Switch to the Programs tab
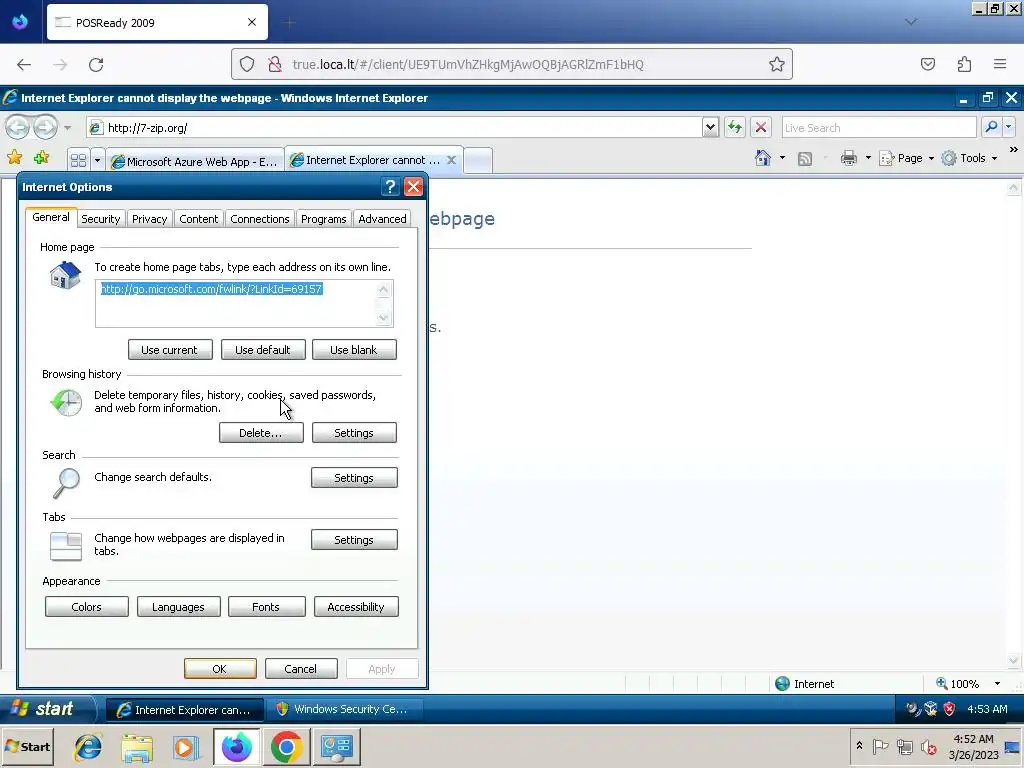The height and width of the screenshot is (768, 1024). (323, 219)
